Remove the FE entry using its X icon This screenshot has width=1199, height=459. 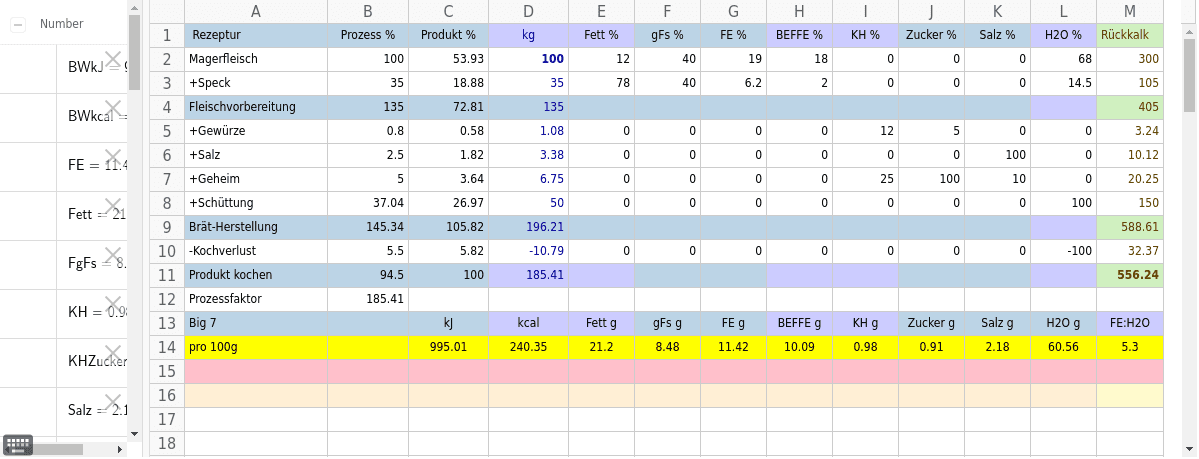113,156
